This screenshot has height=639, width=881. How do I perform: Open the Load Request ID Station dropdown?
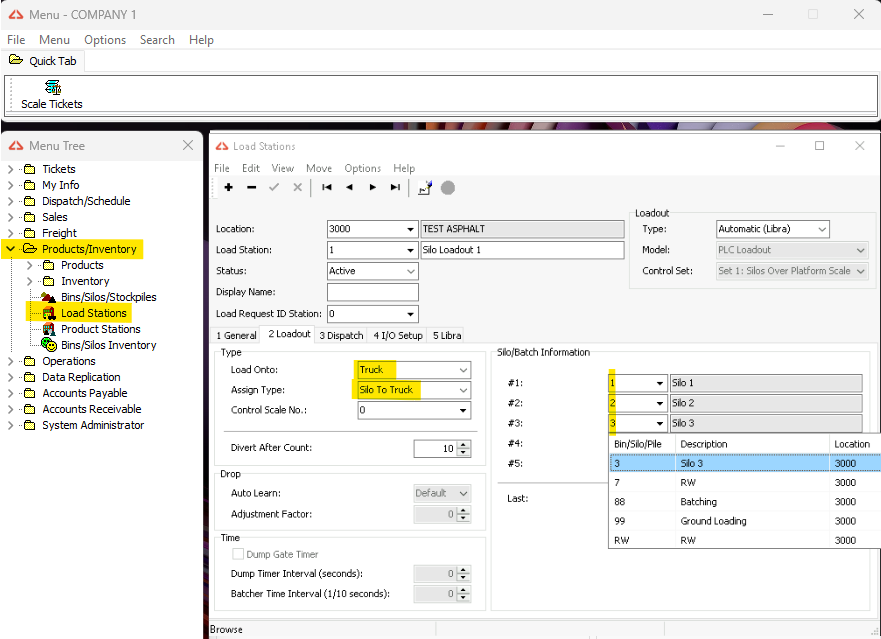point(411,314)
